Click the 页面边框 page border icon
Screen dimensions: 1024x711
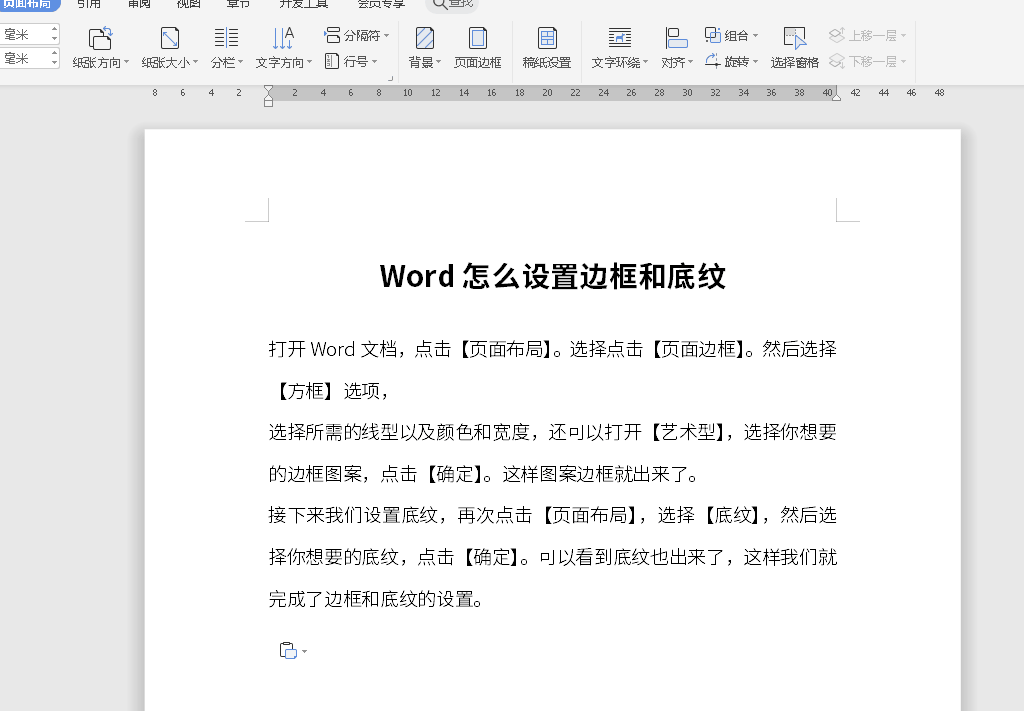(x=477, y=39)
